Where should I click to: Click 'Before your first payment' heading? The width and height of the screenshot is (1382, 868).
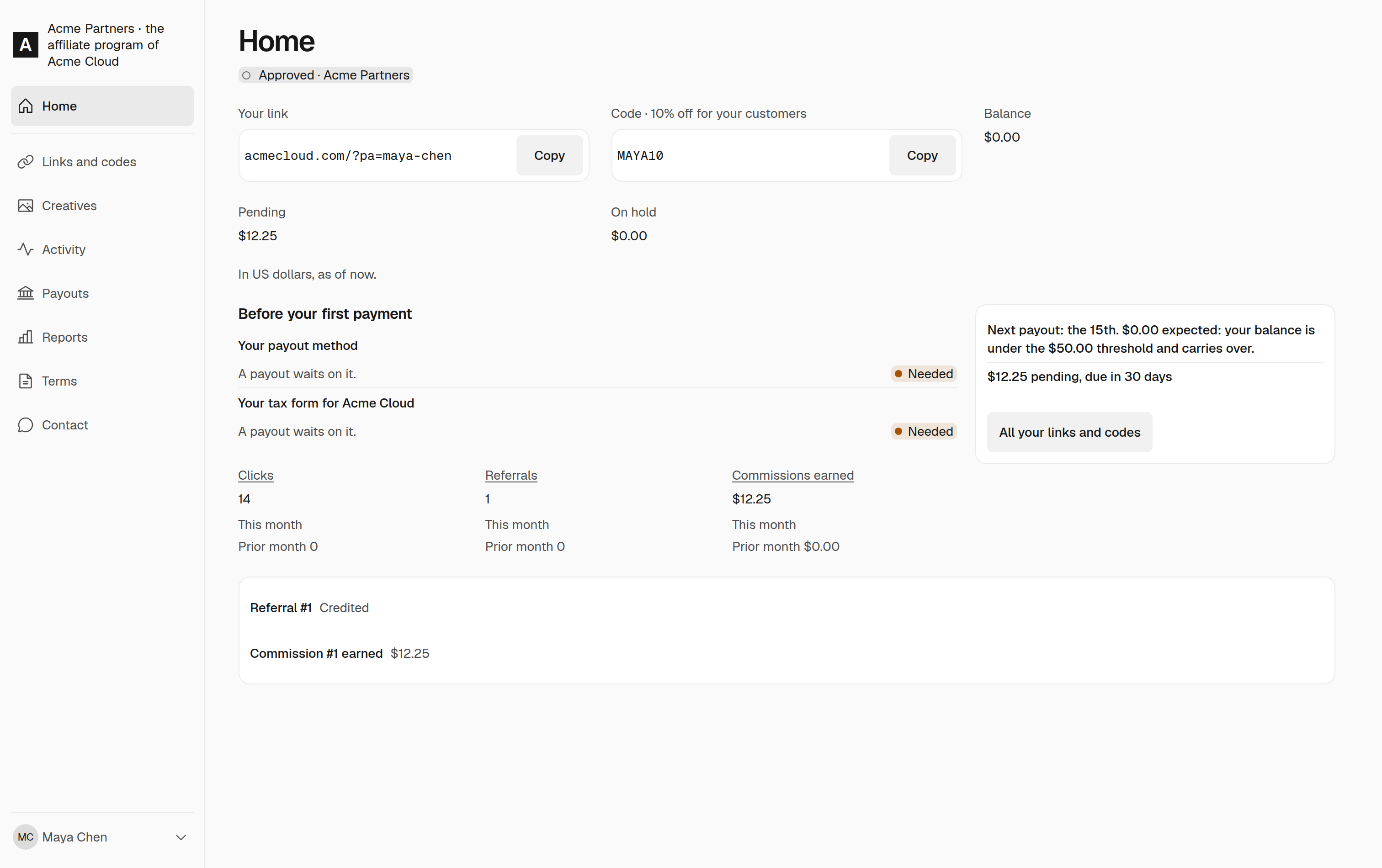[x=325, y=314]
